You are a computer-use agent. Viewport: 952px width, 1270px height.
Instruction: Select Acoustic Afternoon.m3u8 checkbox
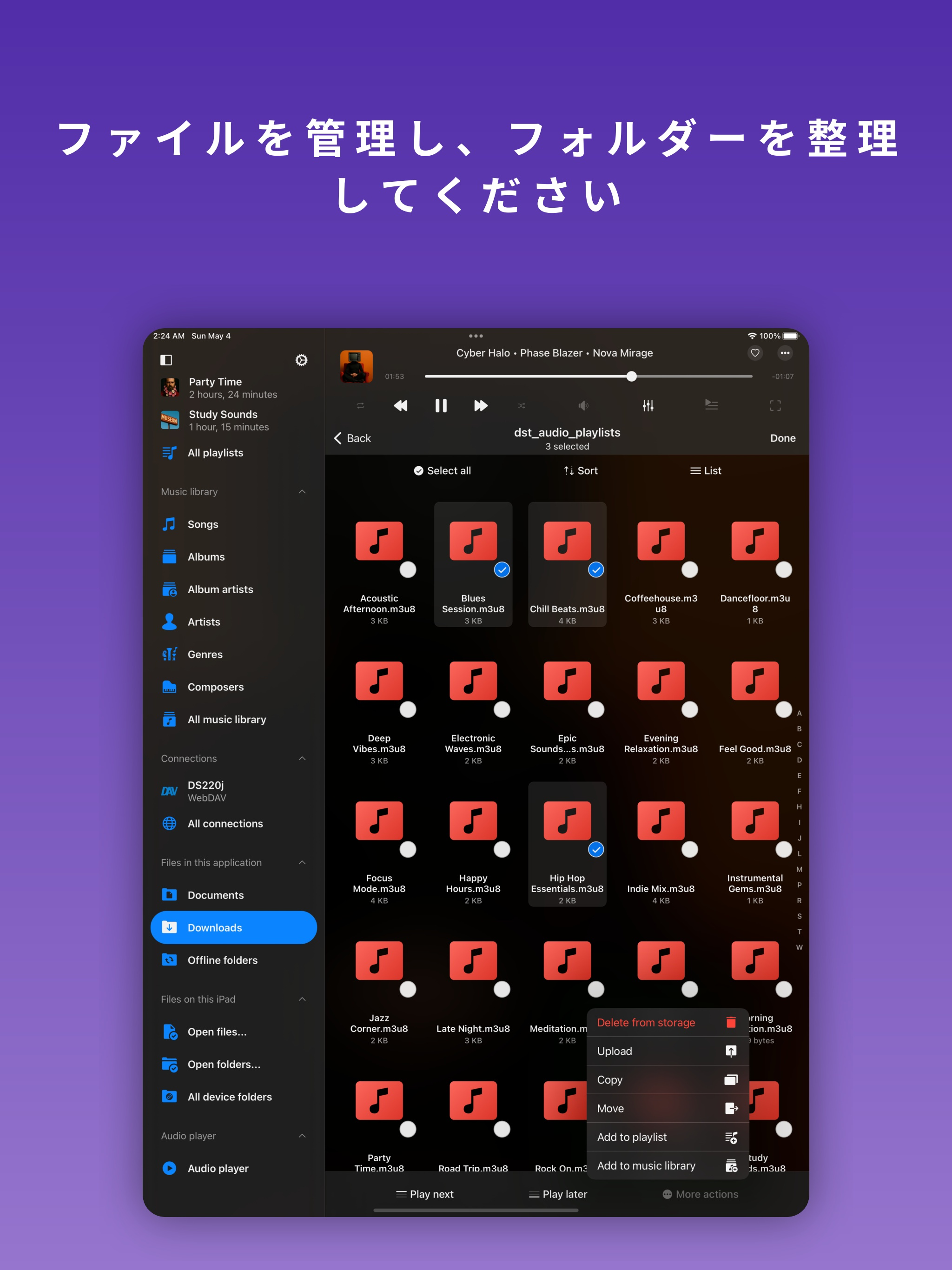pyautogui.click(x=408, y=569)
